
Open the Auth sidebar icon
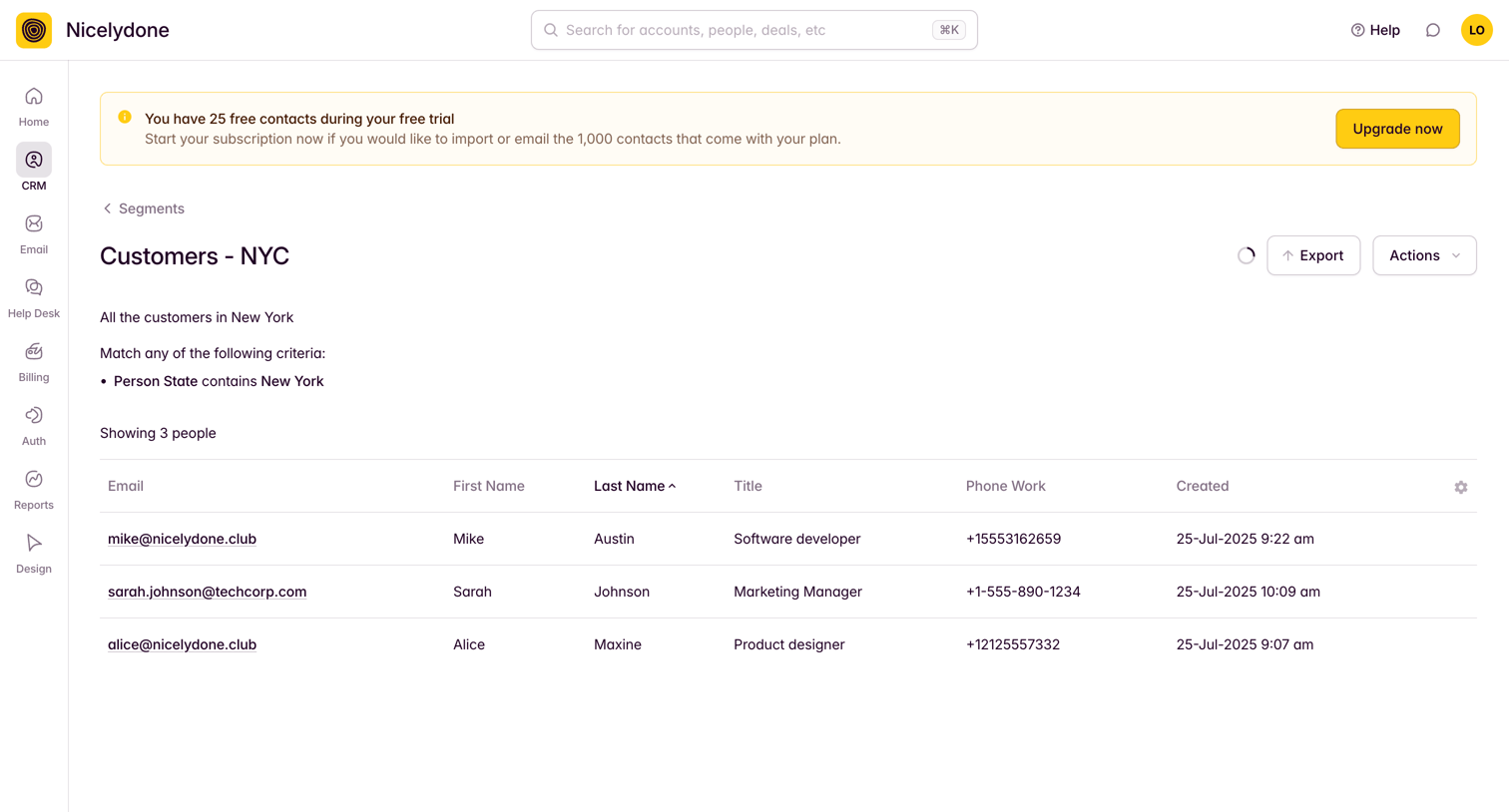click(x=34, y=416)
